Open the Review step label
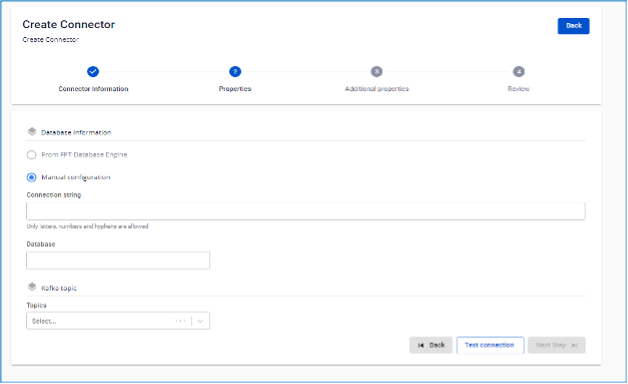This screenshot has width=628, height=384. click(519, 89)
